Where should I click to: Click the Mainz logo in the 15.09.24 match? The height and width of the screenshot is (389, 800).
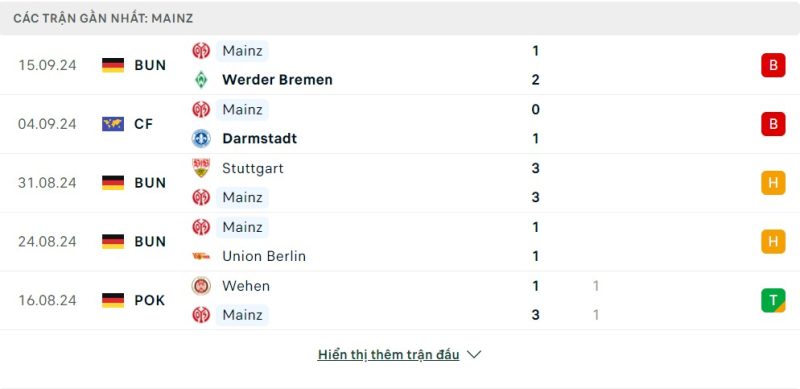(201, 51)
